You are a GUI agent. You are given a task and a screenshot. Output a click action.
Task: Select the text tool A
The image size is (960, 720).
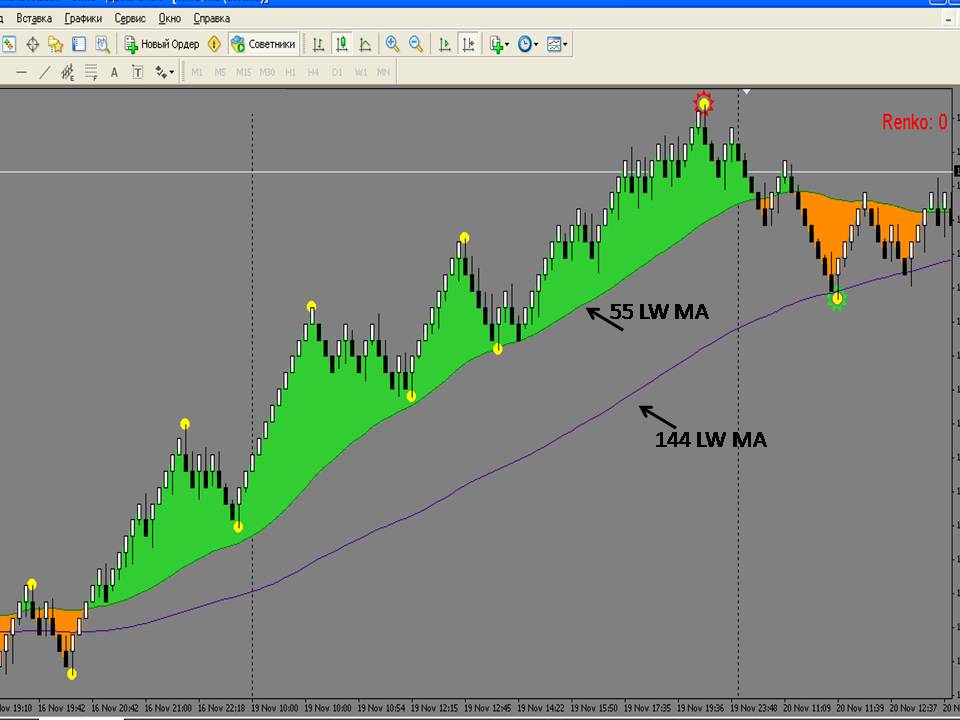(114, 72)
